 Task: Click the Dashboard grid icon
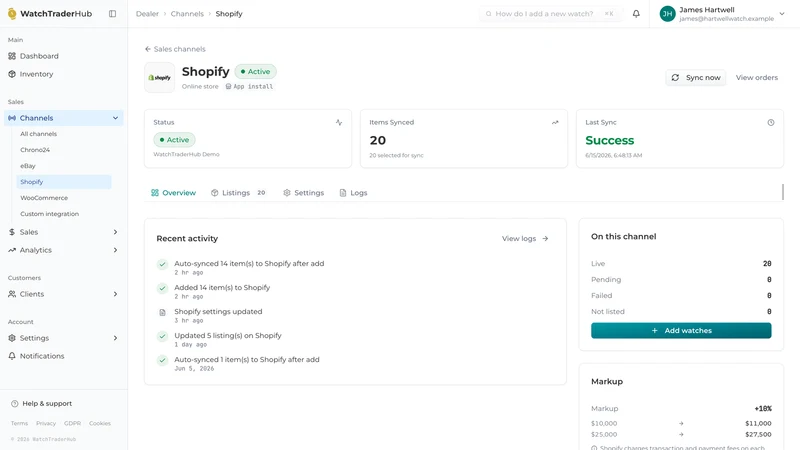(12, 56)
